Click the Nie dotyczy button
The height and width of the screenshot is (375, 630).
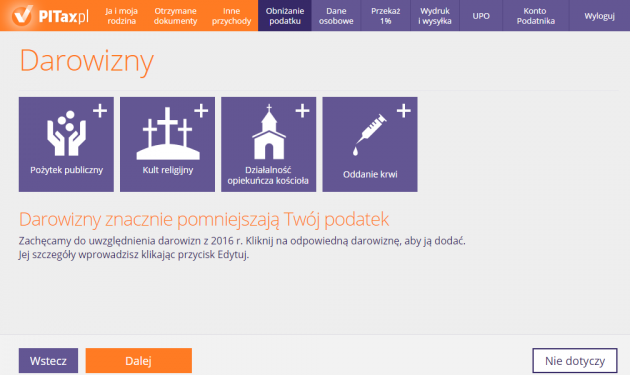pos(575,361)
